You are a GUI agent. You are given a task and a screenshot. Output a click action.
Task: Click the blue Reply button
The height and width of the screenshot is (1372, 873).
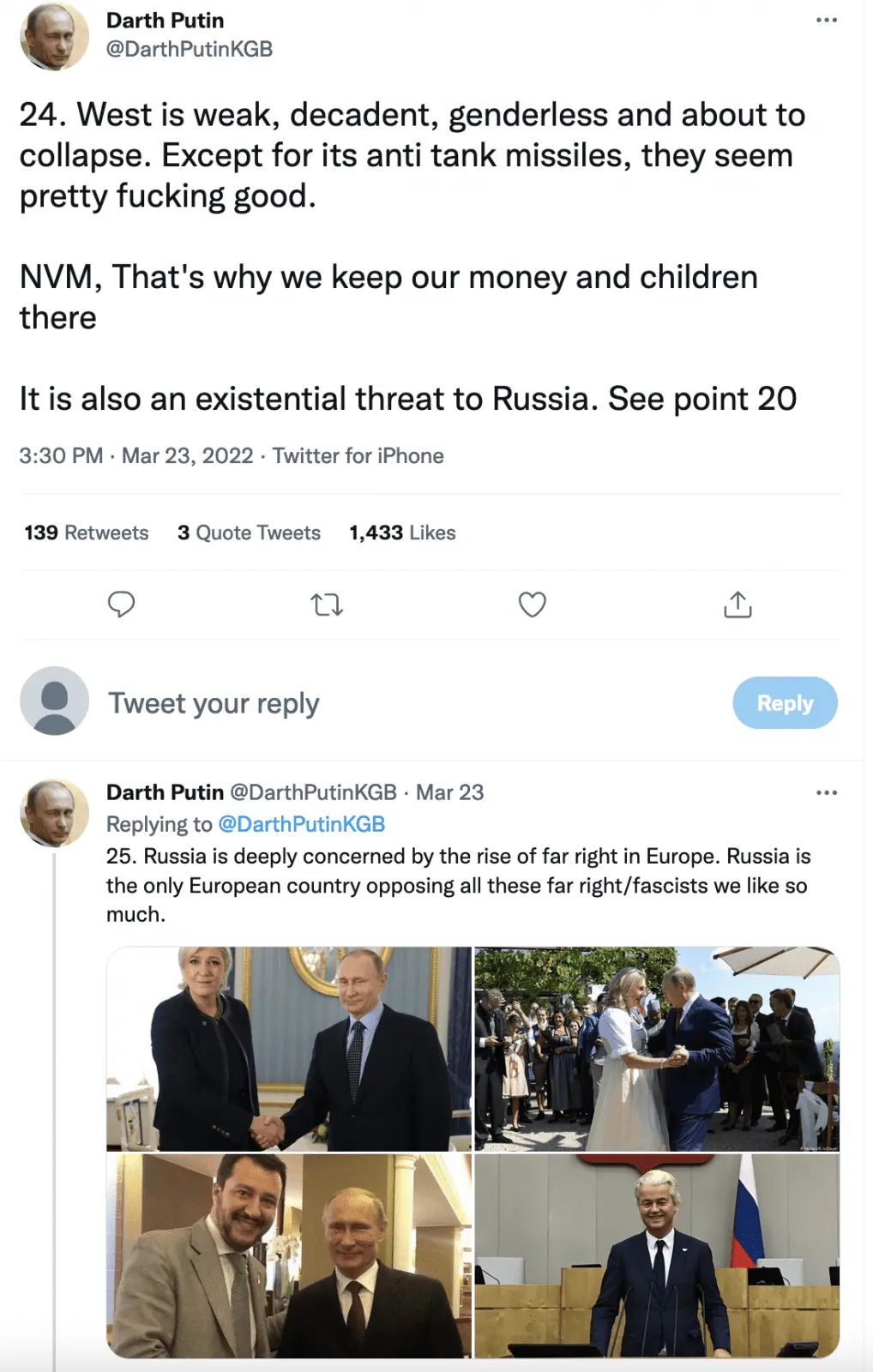[x=785, y=703]
